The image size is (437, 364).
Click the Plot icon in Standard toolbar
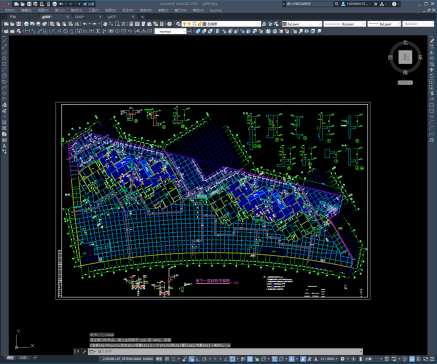26,24
